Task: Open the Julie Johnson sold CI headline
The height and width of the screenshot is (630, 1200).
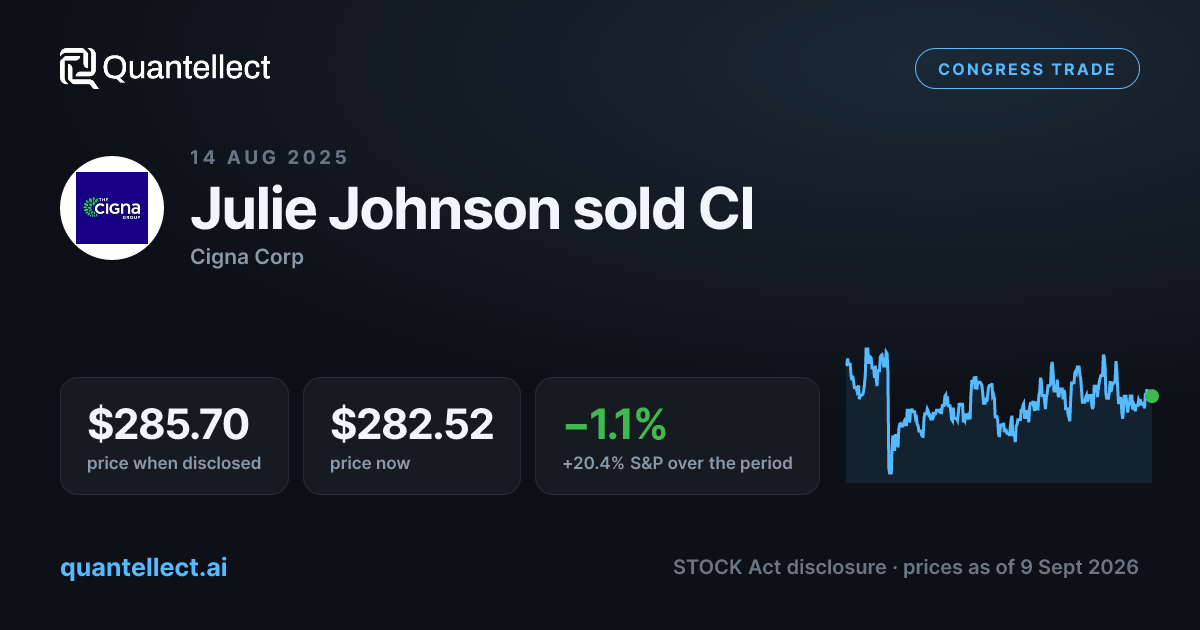Action: click(472, 209)
